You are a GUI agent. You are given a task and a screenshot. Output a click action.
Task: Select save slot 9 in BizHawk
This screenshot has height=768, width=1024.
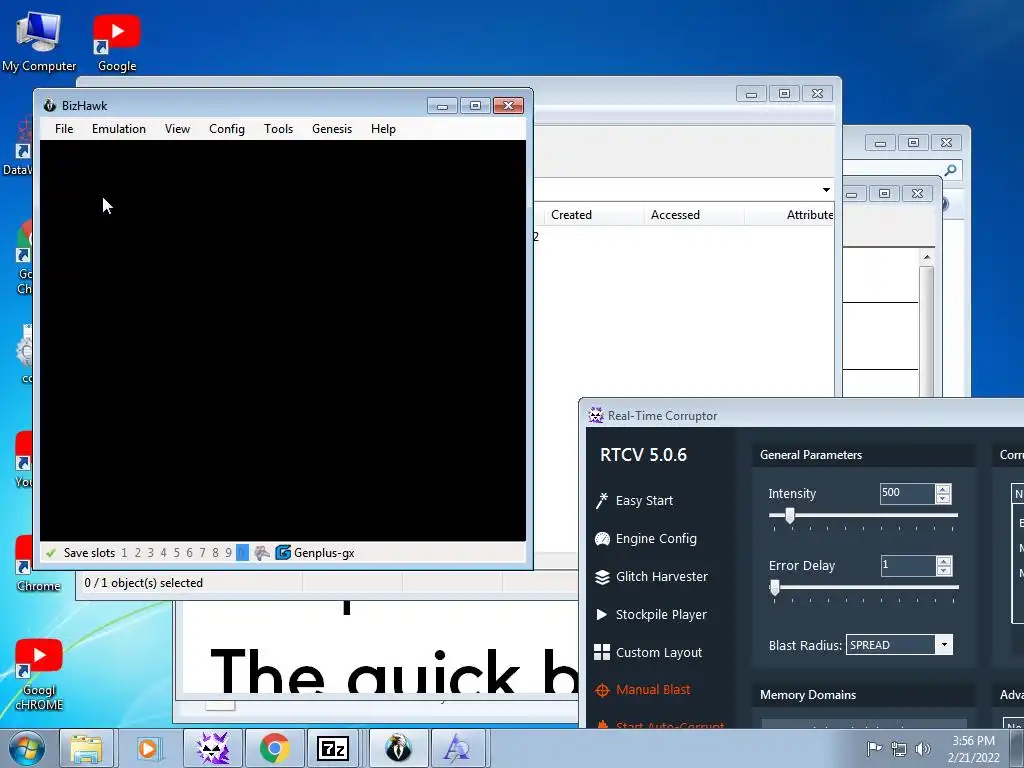229,552
